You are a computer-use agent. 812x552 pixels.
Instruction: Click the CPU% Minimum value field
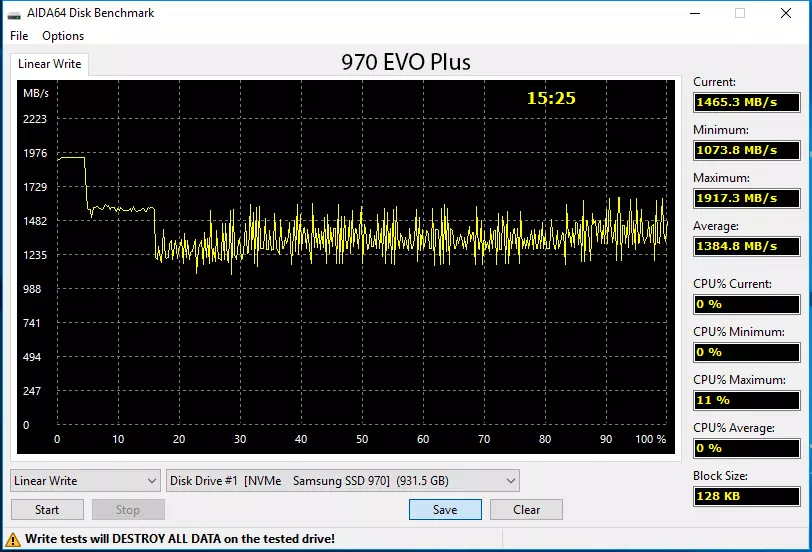[747, 352]
